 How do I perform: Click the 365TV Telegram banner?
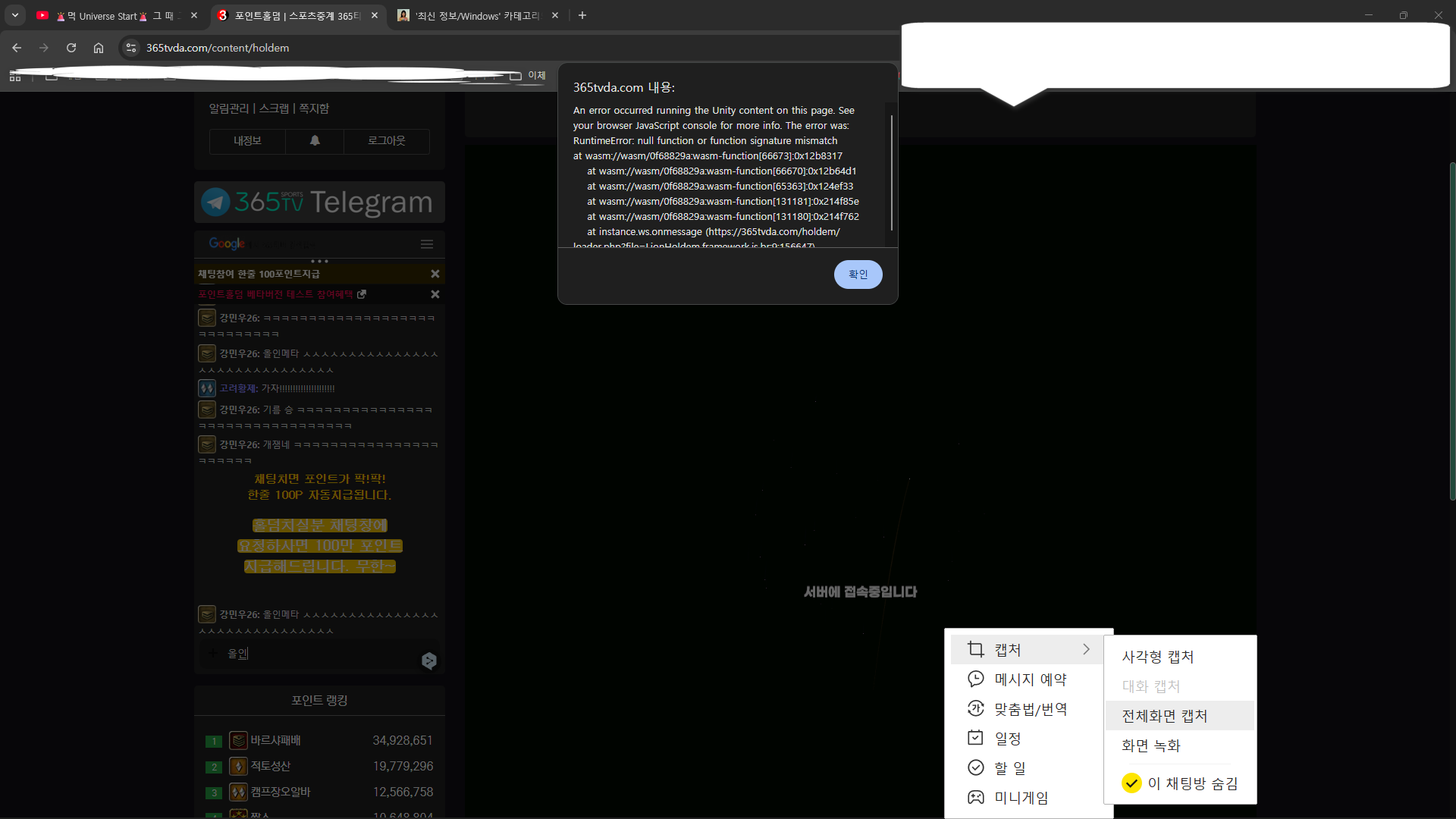coord(319,202)
